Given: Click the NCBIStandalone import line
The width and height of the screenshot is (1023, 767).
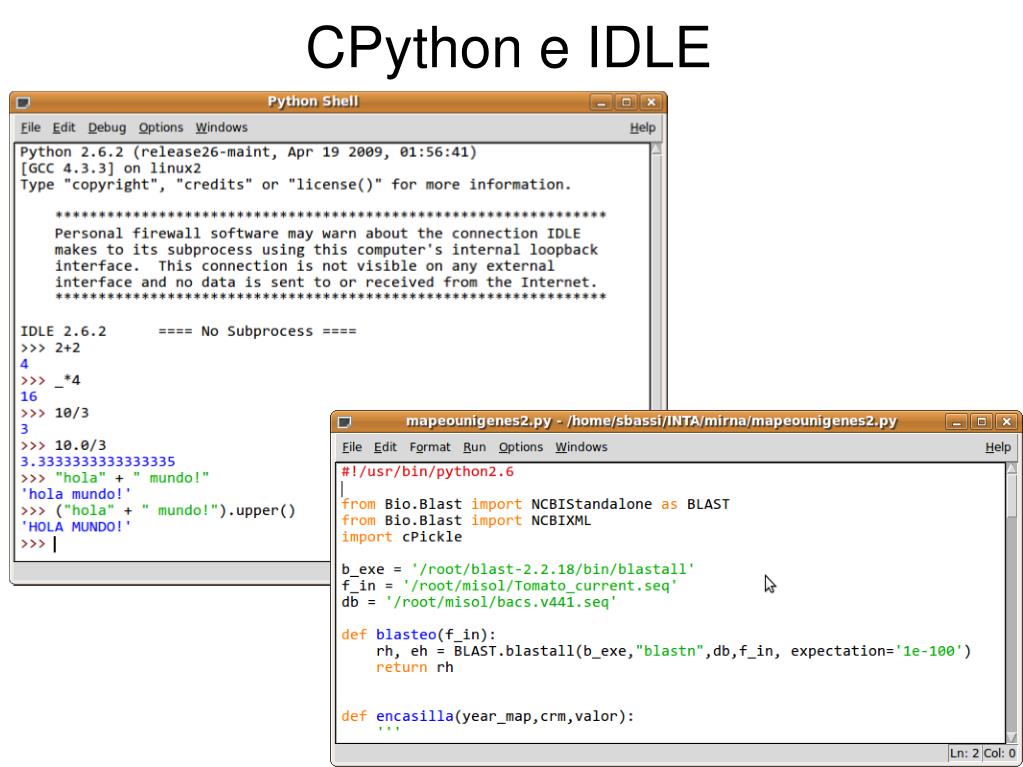Looking at the screenshot, I should (x=535, y=504).
